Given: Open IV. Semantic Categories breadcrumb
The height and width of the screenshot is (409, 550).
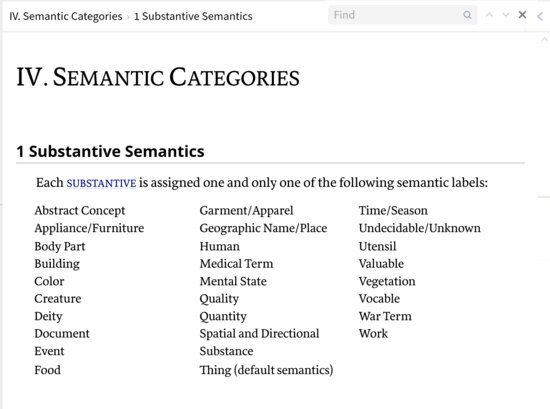Looking at the screenshot, I should pos(66,16).
